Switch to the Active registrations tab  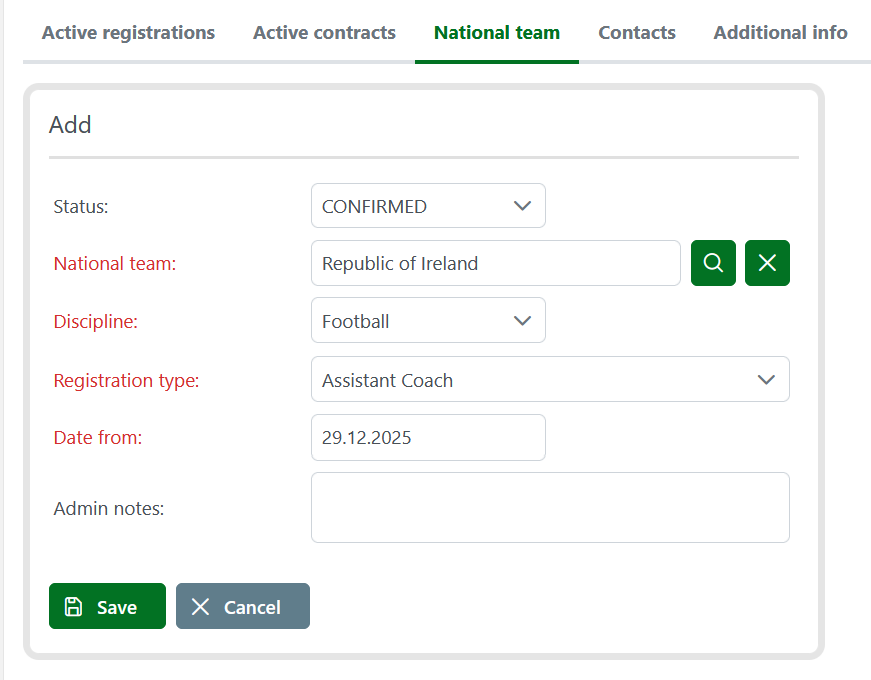[x=128, y=33]
